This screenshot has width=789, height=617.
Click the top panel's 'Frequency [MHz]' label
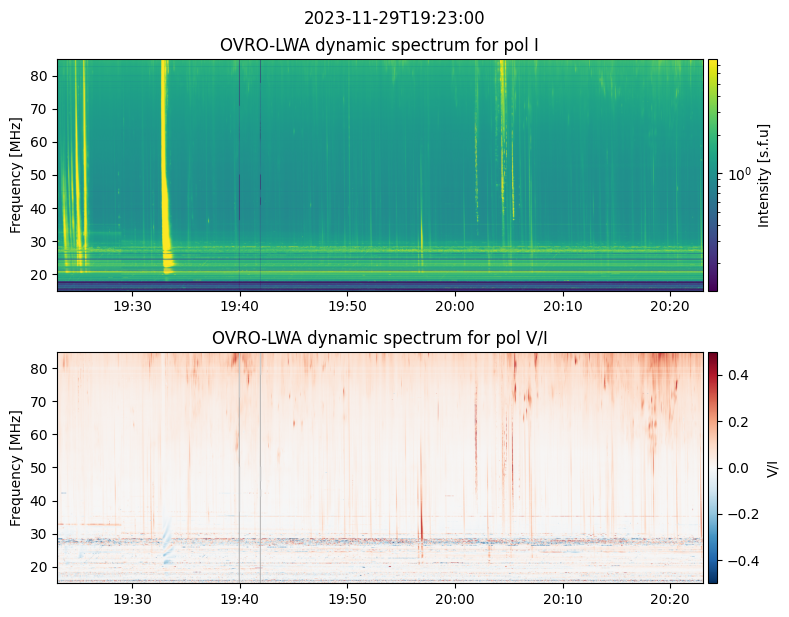[16, 175]
